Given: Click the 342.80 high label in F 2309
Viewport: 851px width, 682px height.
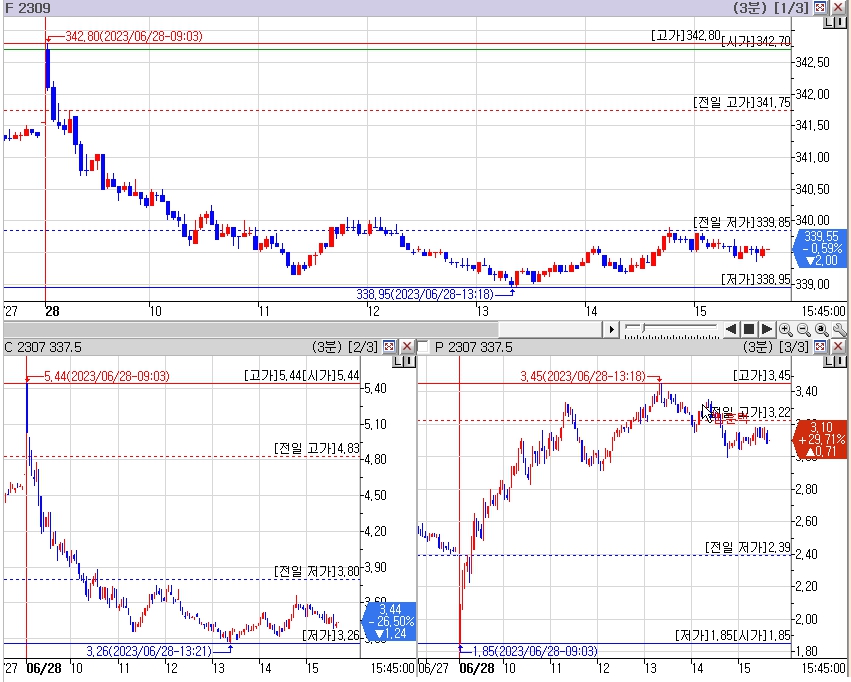Looking at the screenshot, I should coord(686,36).
